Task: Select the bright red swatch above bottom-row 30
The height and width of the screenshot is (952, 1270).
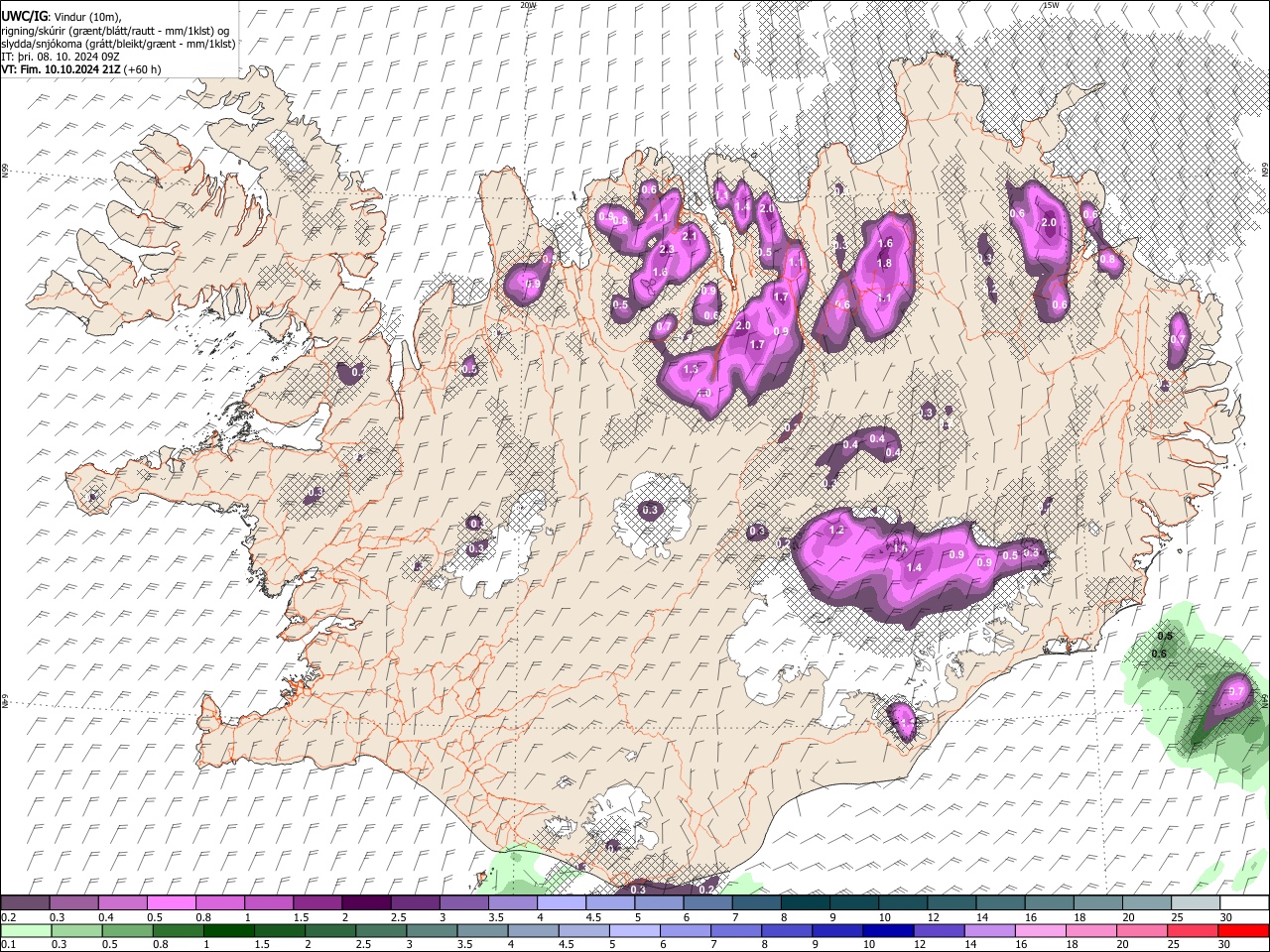Action: coord(1243,930)
